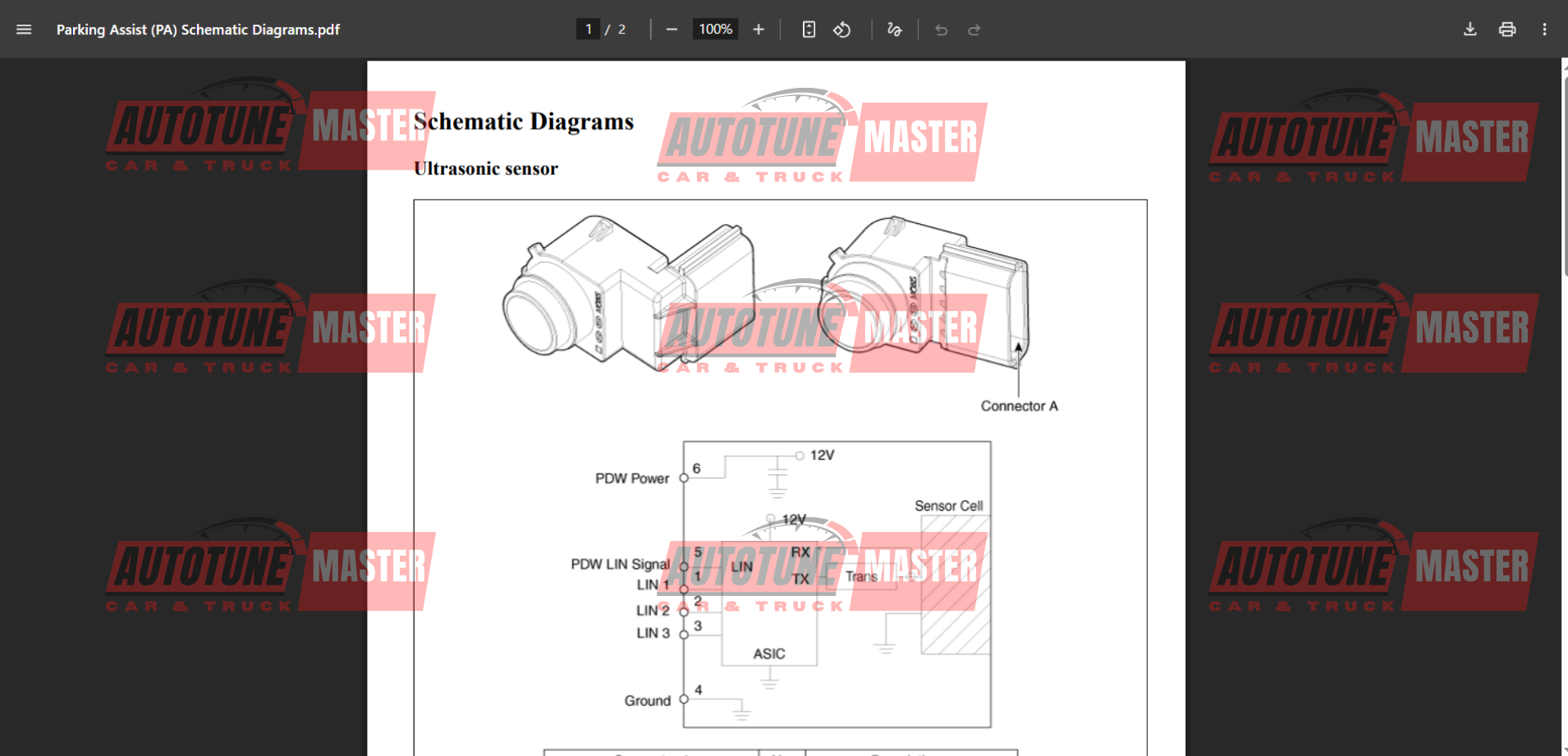Click the Sensor Cell label

point(948,506)
